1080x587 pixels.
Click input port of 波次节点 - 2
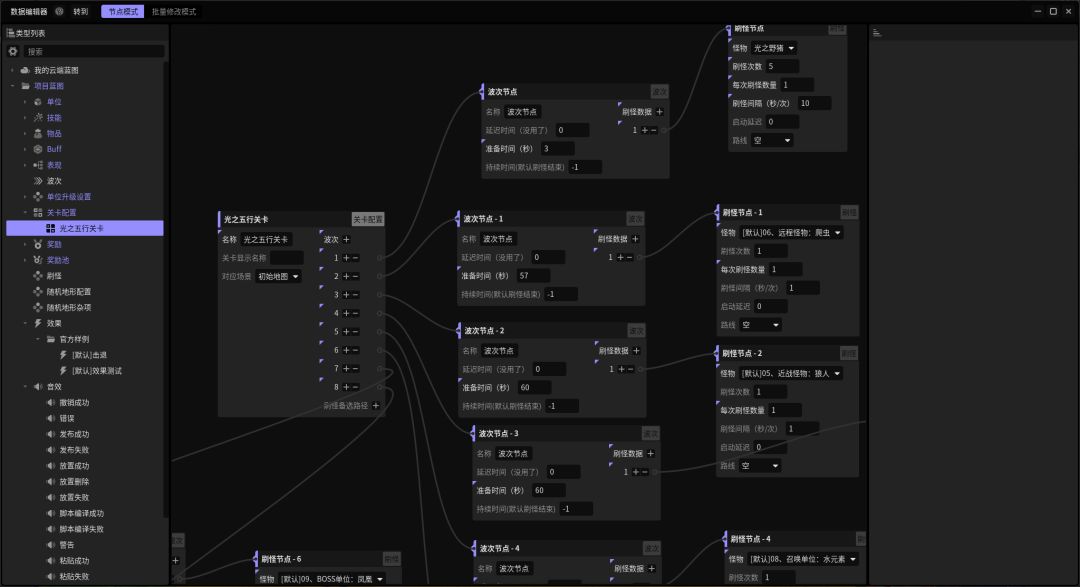pyautogui.click(x=459, y=330)
